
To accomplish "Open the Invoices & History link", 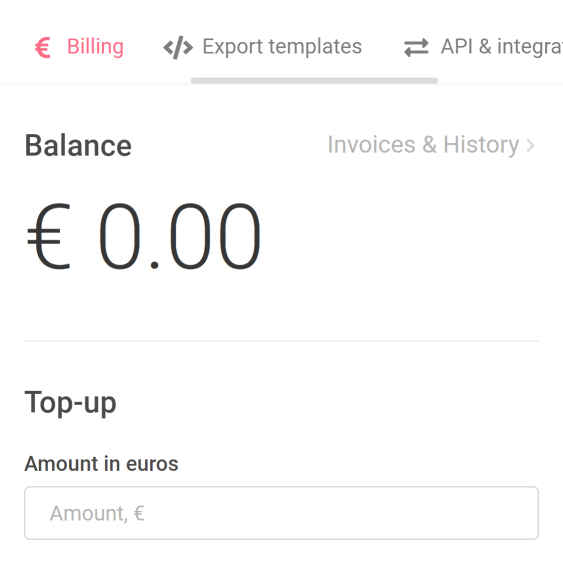I will 431,145.
